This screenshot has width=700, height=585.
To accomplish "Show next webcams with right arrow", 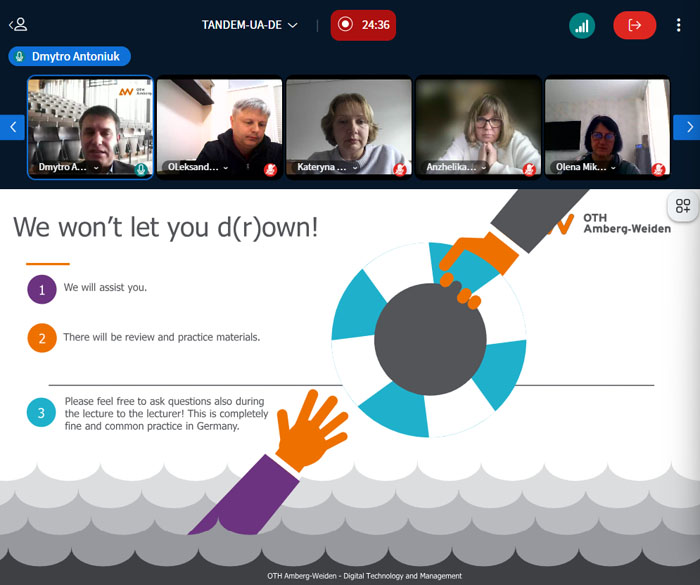I will (686, 127).
